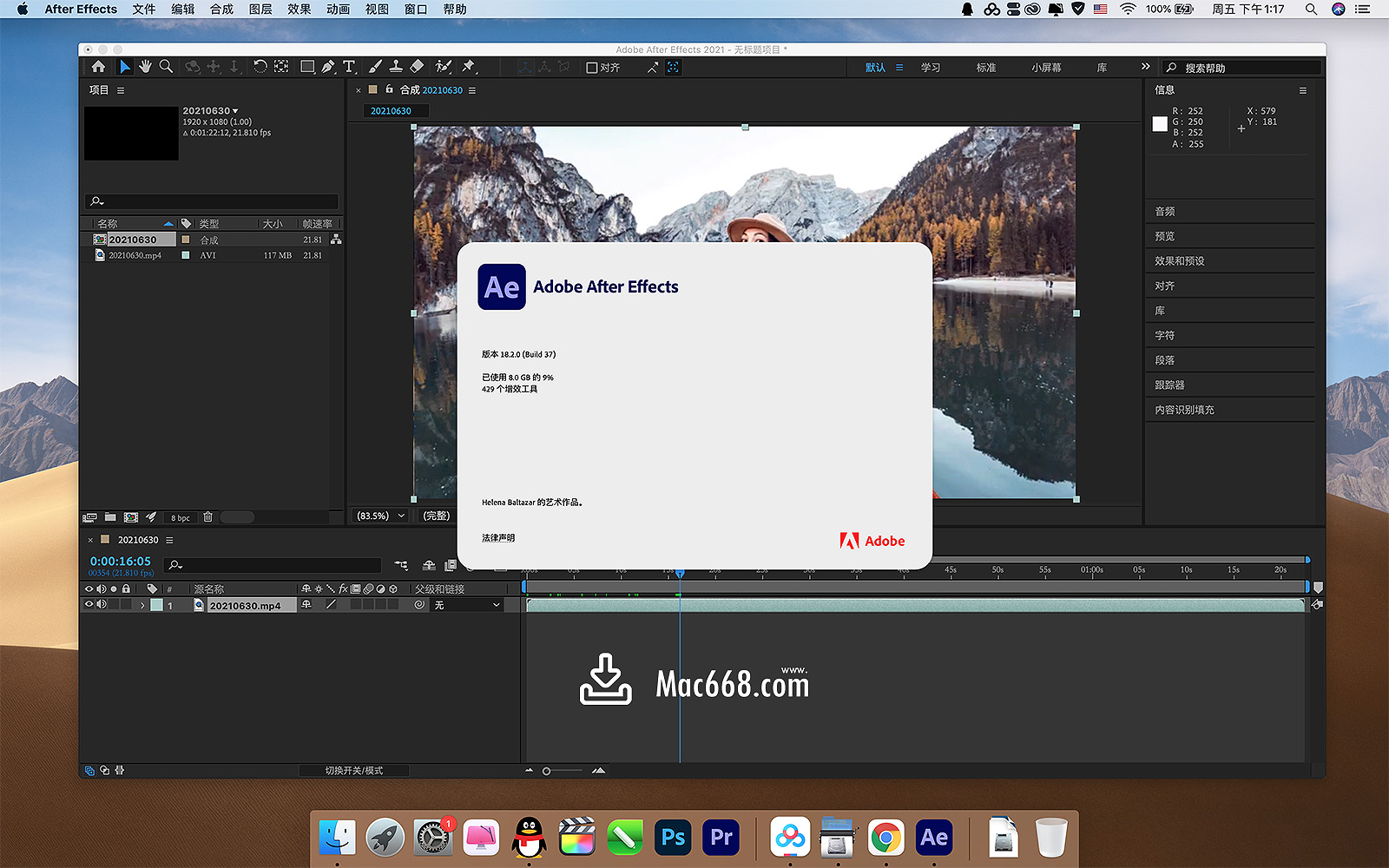Click the 8 bpc color depth button
The width and height of the screenshot is (1389, 868).
point(181,517)
